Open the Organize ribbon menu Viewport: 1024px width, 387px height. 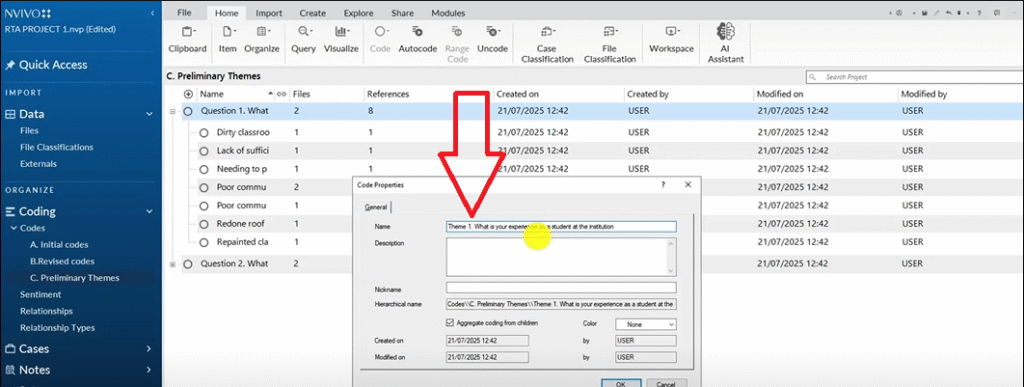[262, 39]
